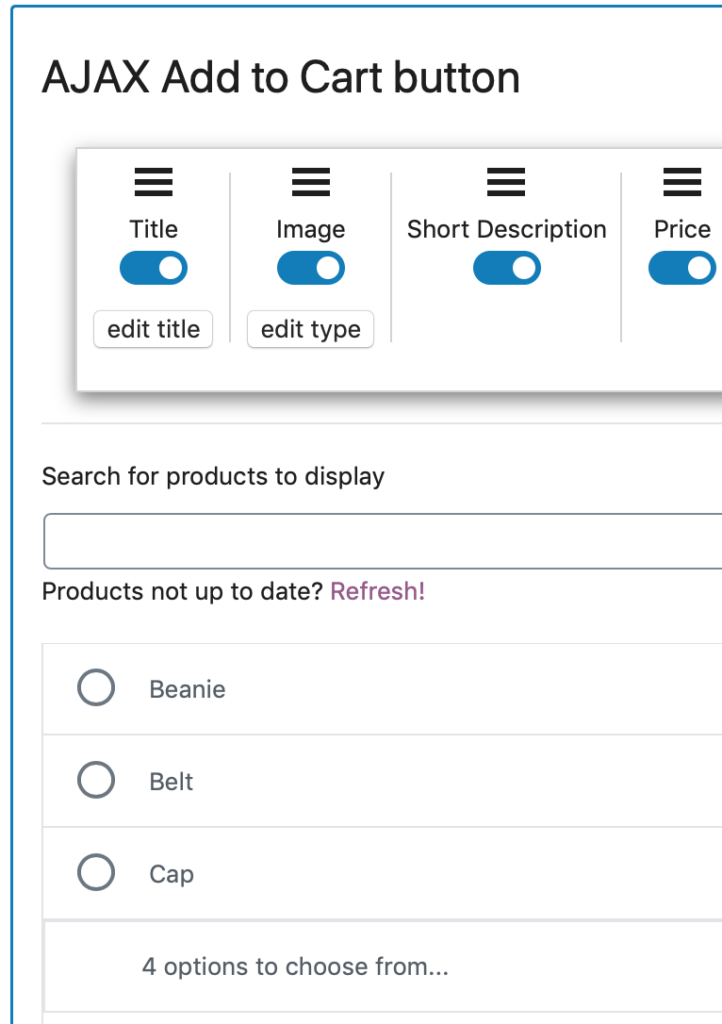This screenshot has width=722, height=1024.
Task: Click the Short Description column label
Action: (507, 229)
